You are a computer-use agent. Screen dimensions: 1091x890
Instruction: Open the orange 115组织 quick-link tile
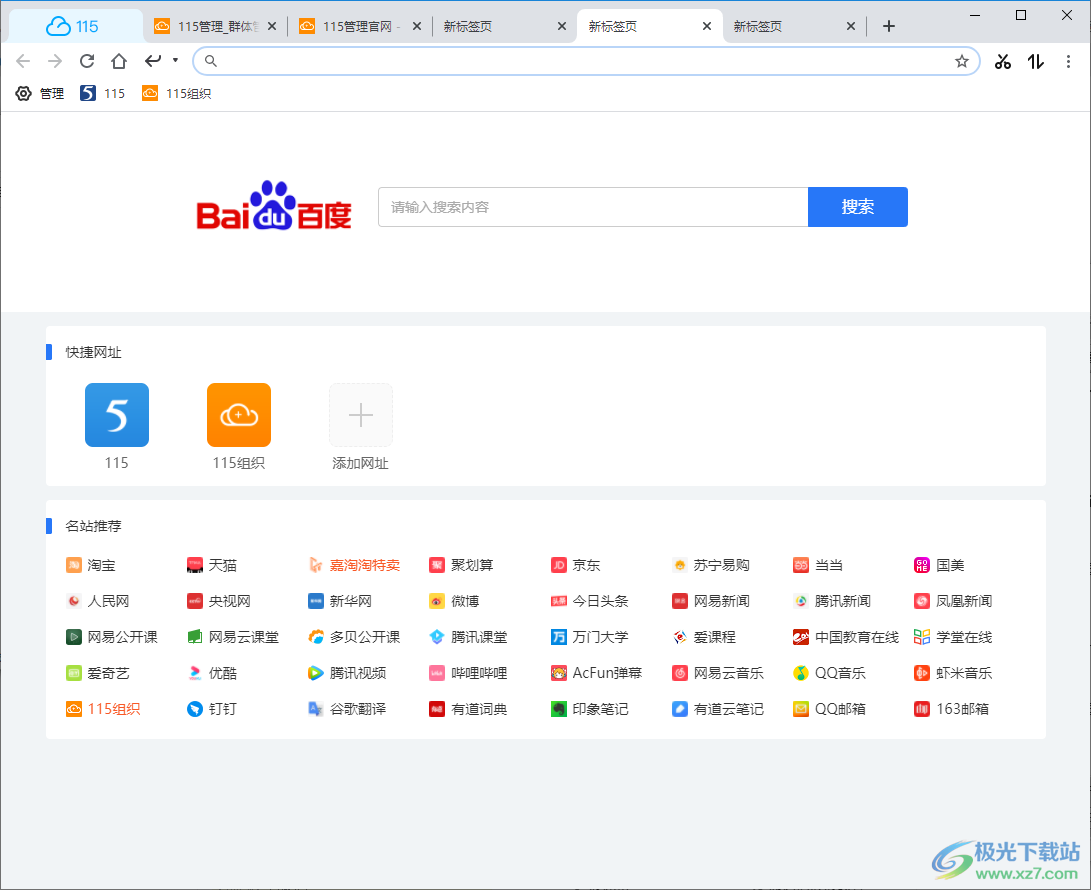(239, 415)
